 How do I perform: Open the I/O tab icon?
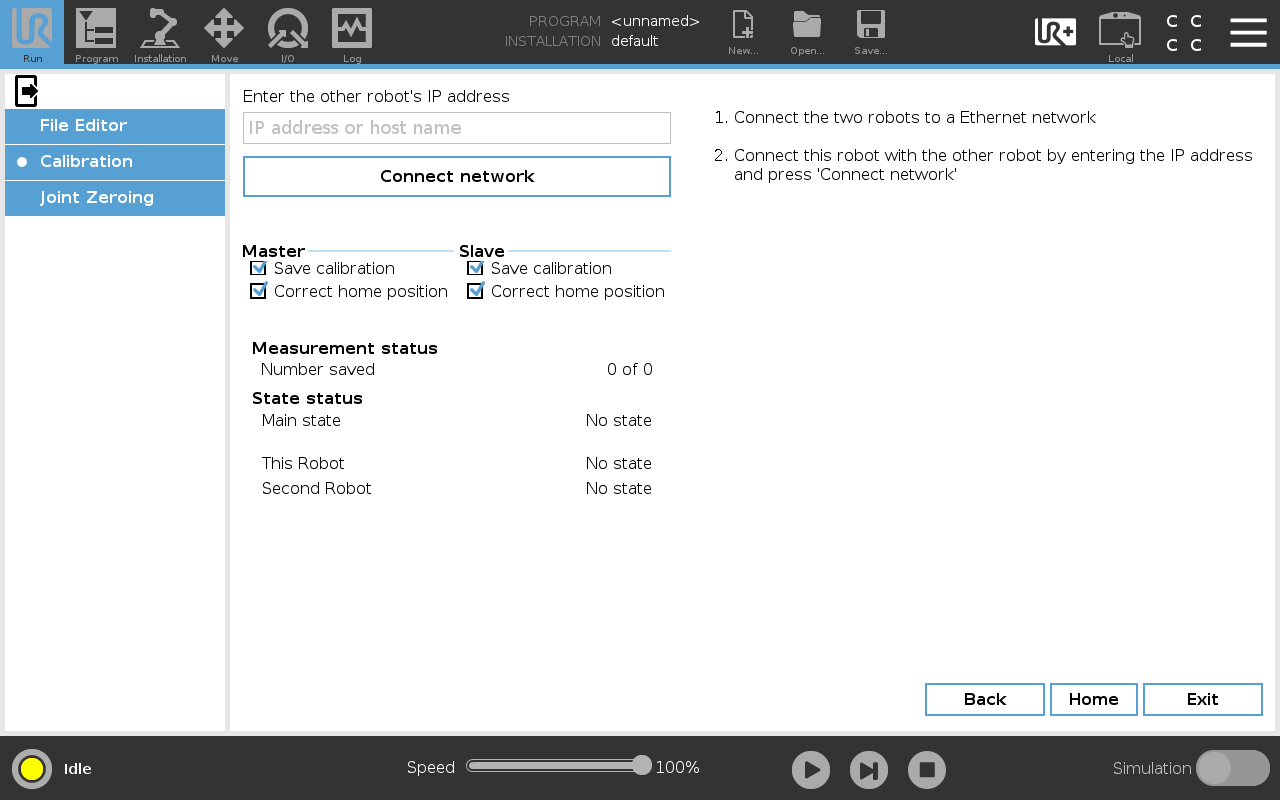pyautogui.click(x=288, y=29)
